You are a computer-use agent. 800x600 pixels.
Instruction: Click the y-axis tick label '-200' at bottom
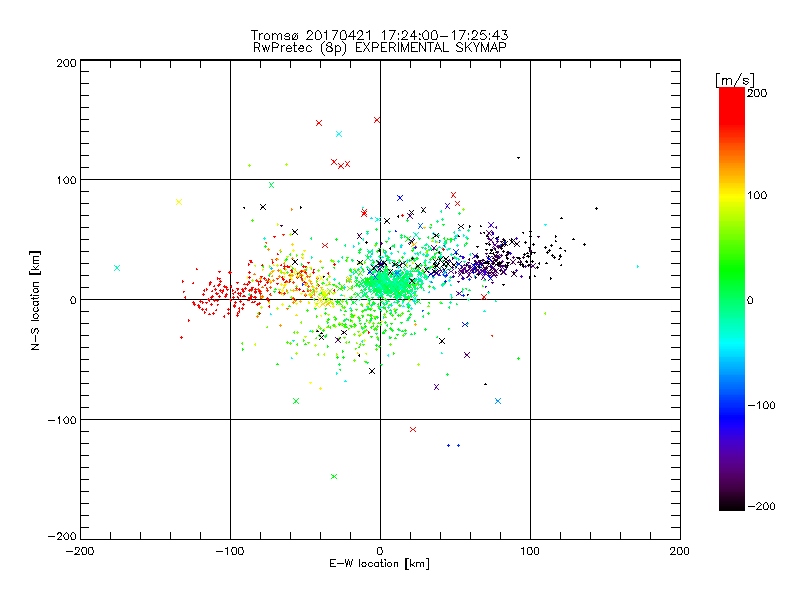coord(62,536)
